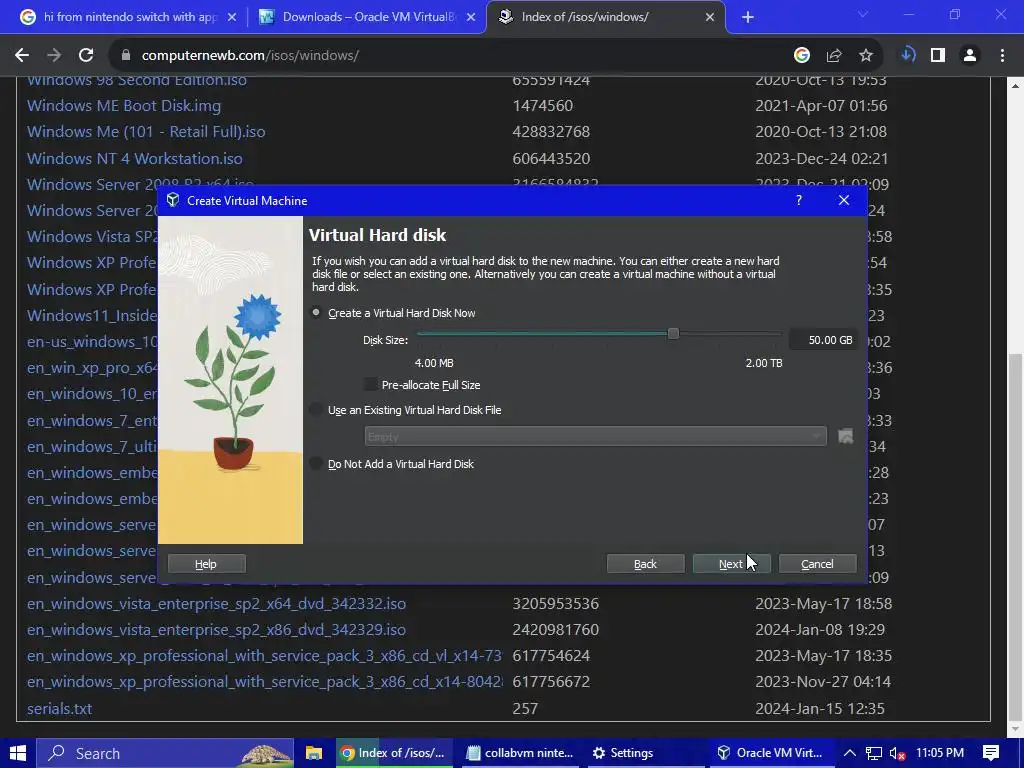1024x768 pixels.
Task: Open Chrome downloads indicator icon
Action: click(x=907, y=55)
